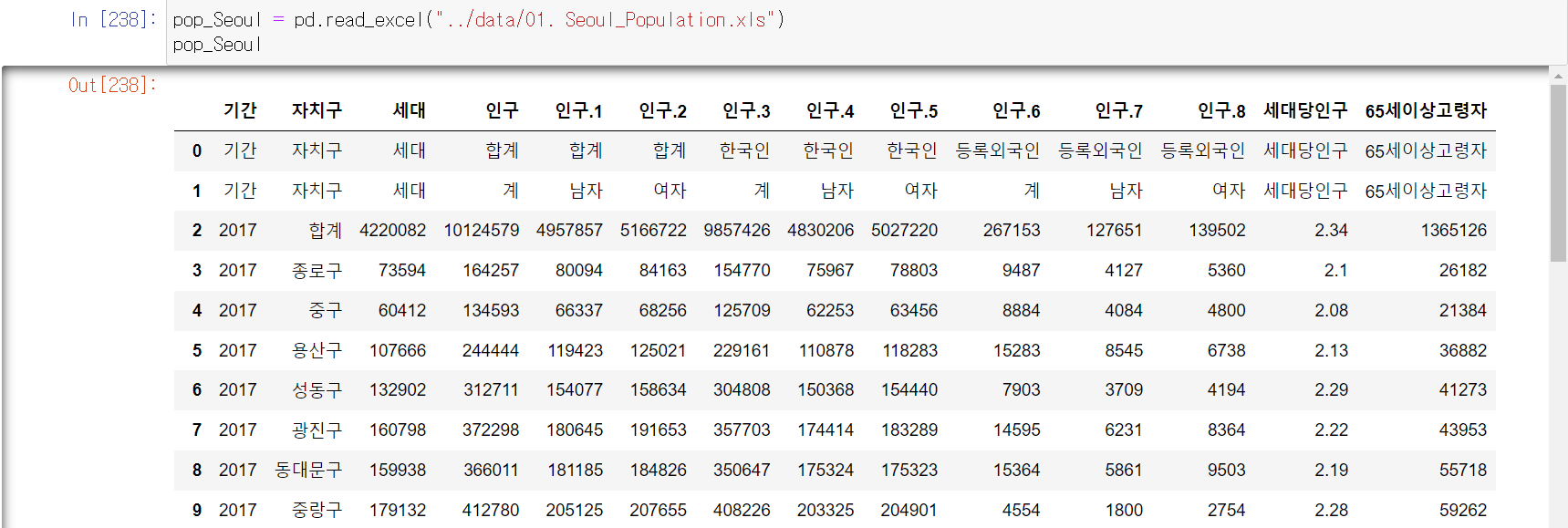Click the value 59262
The width and height of the screenshot is (1568, 528).
tap(1463, 510)
